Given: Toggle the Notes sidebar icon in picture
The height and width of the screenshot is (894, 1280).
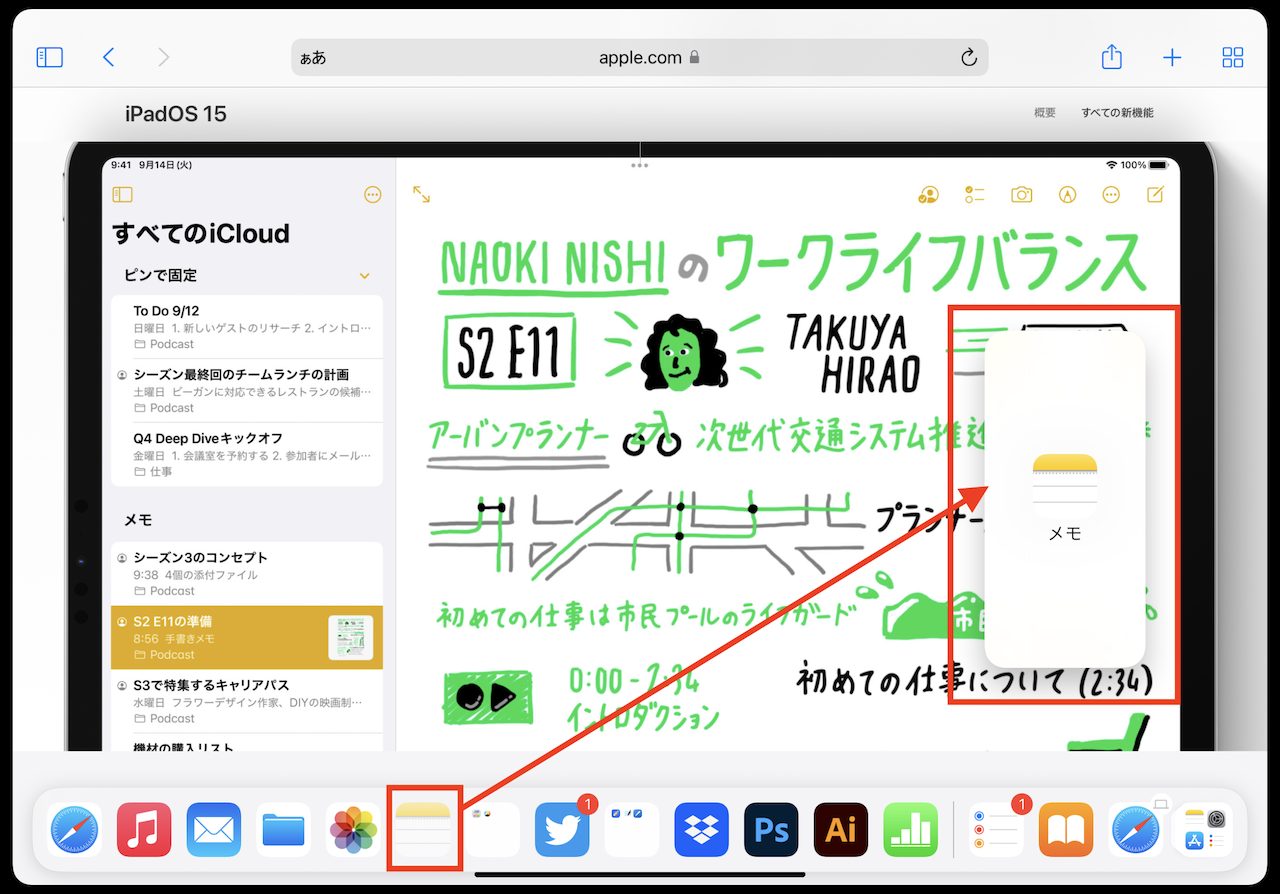Looking at the screenshot, I should [x=122, y=194].
